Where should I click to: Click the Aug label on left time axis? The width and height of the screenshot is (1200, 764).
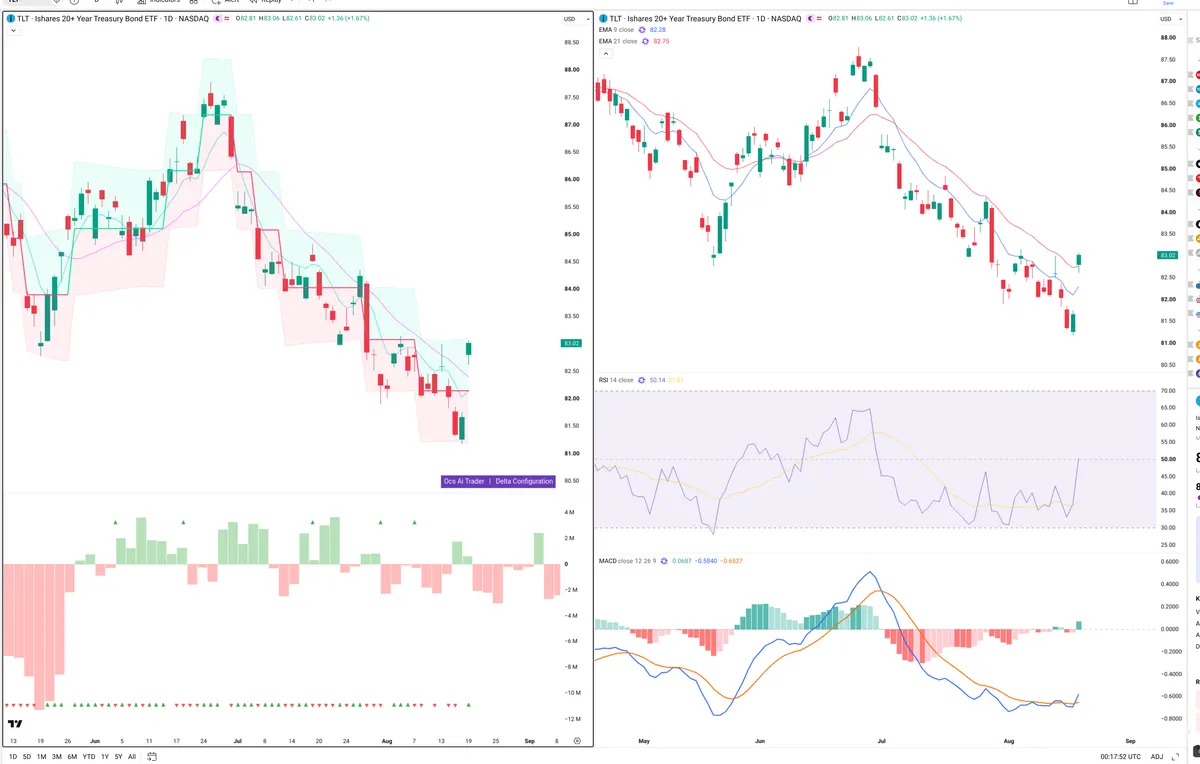coord(387,741)
